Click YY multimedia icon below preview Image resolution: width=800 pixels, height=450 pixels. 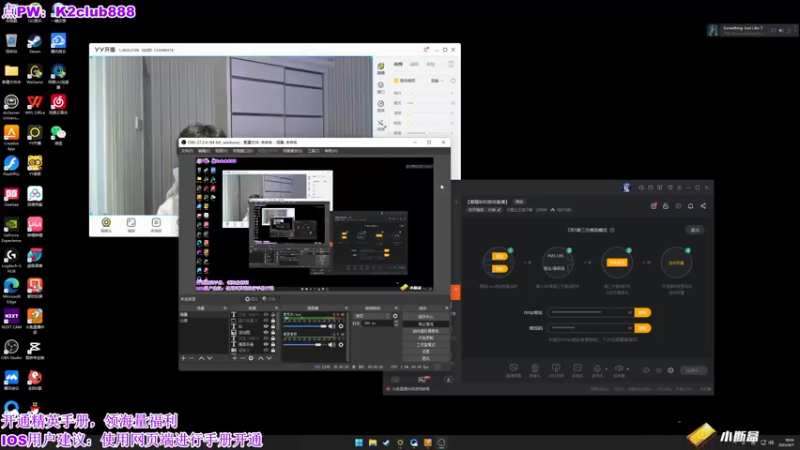click(x=156, y=224)
